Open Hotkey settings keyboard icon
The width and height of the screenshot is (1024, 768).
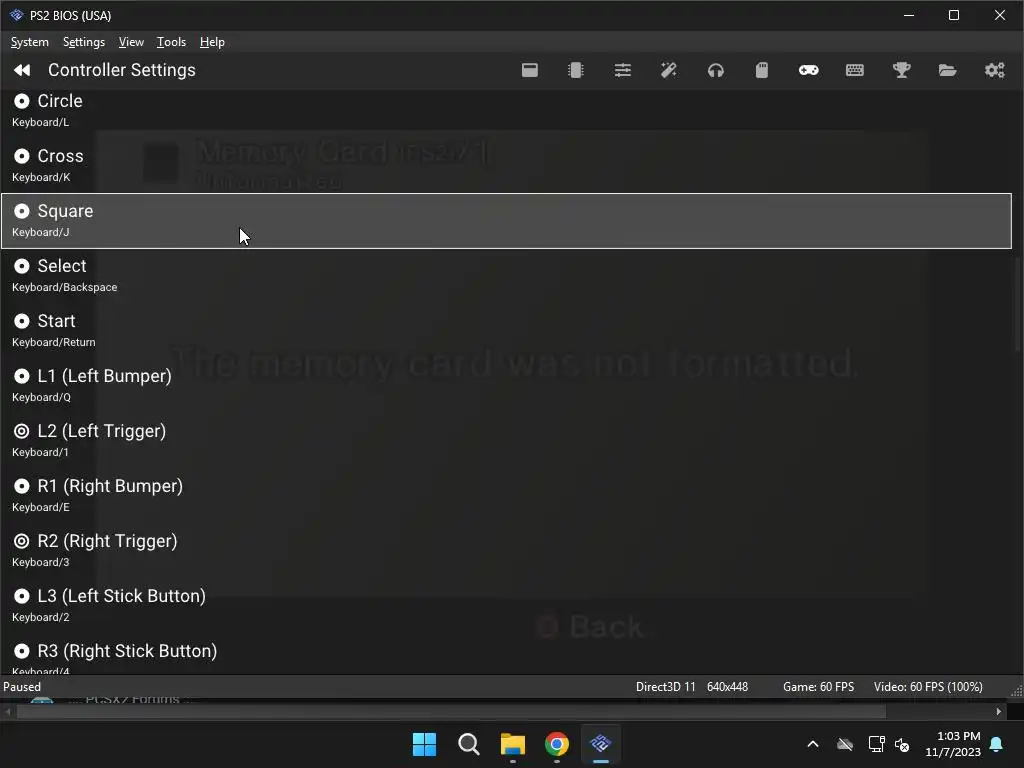(855, 70)
